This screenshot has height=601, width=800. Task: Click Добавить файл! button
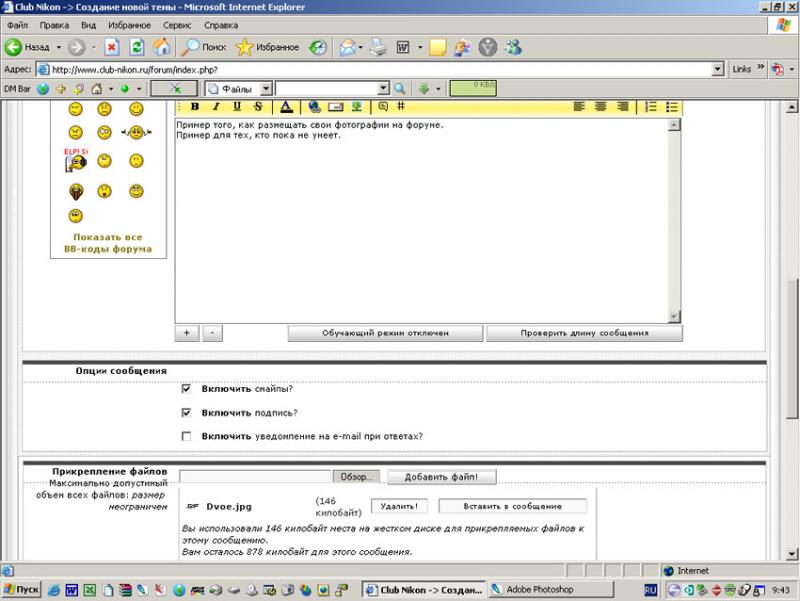point(441,477)
